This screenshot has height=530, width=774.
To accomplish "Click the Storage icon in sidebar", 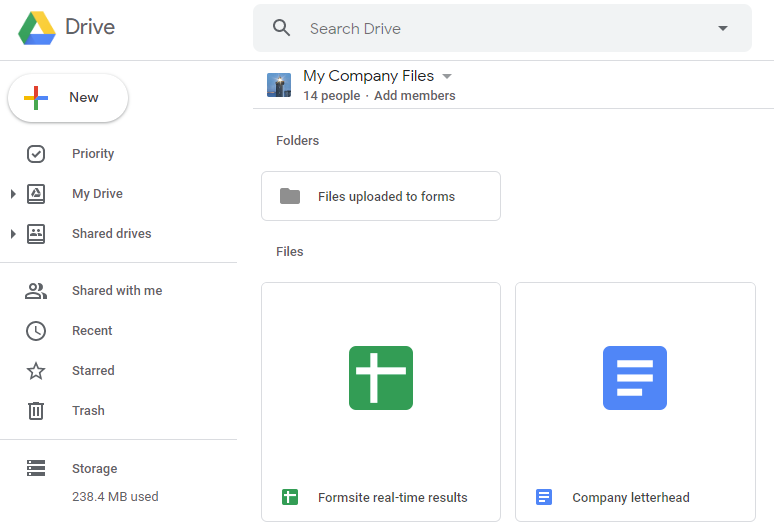I will (x=36, y=469).
